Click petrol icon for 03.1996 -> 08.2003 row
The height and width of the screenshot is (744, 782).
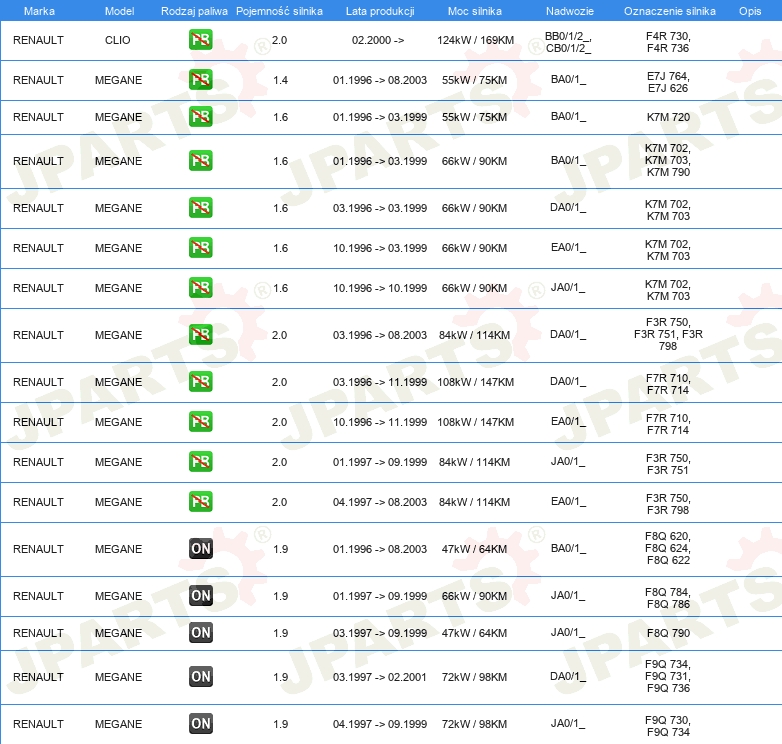200,335
